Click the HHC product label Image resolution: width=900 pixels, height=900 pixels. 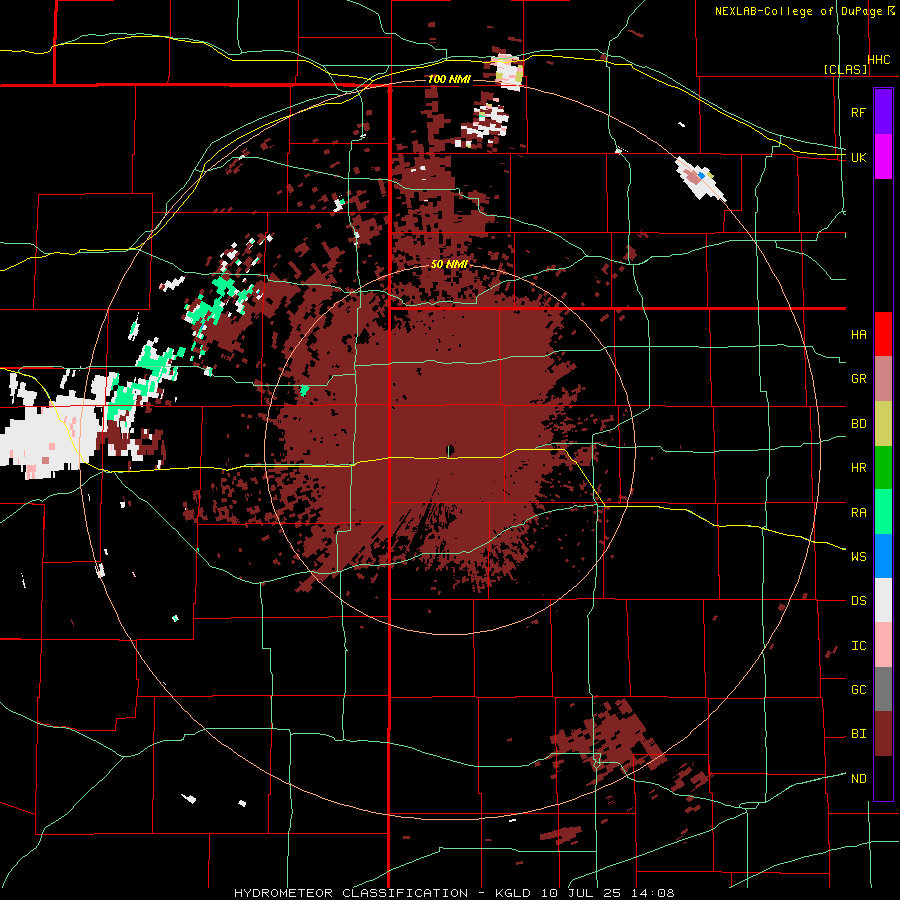click(x=879, y=60)
